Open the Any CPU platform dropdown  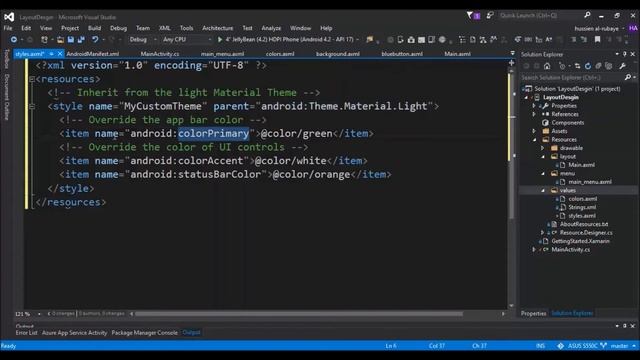pos(210,40)
